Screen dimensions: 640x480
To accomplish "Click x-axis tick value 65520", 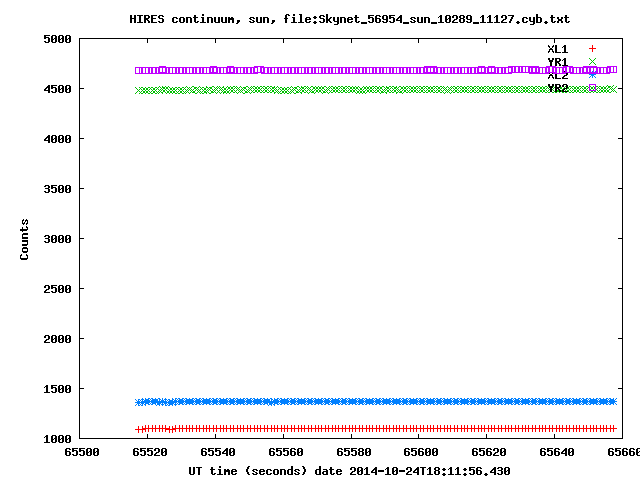I will click(x=150, y=452).
